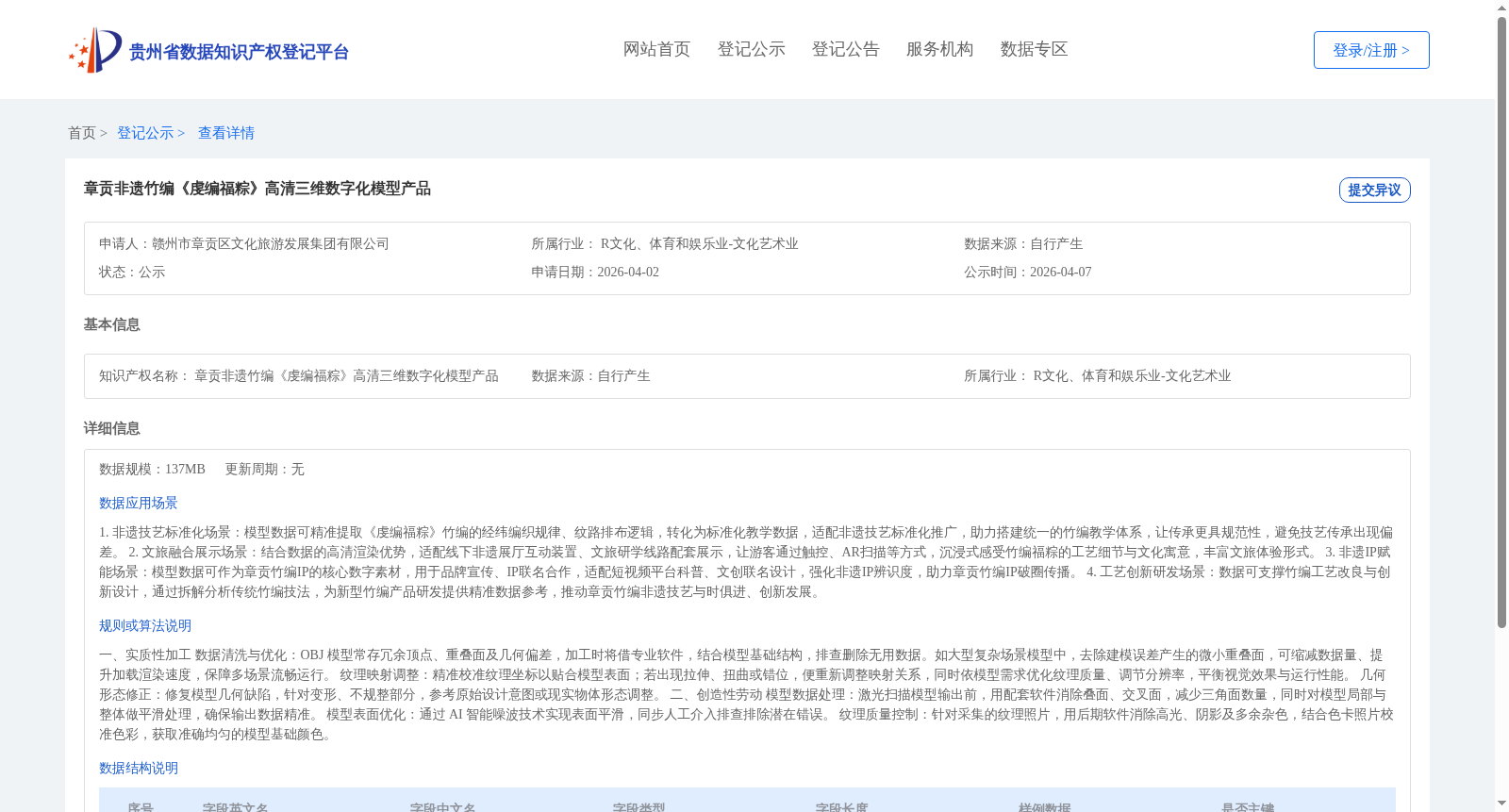This screenshot has width=1509, height=812.
Task: Go to the 登记公示 navigation tab
Action: pyautogui.click(x=751, y=49)
